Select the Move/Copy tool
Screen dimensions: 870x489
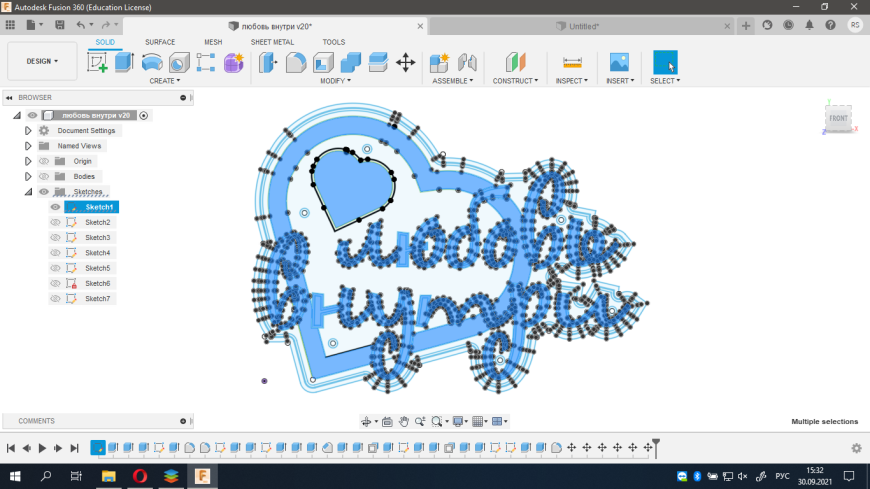[406, 62]
